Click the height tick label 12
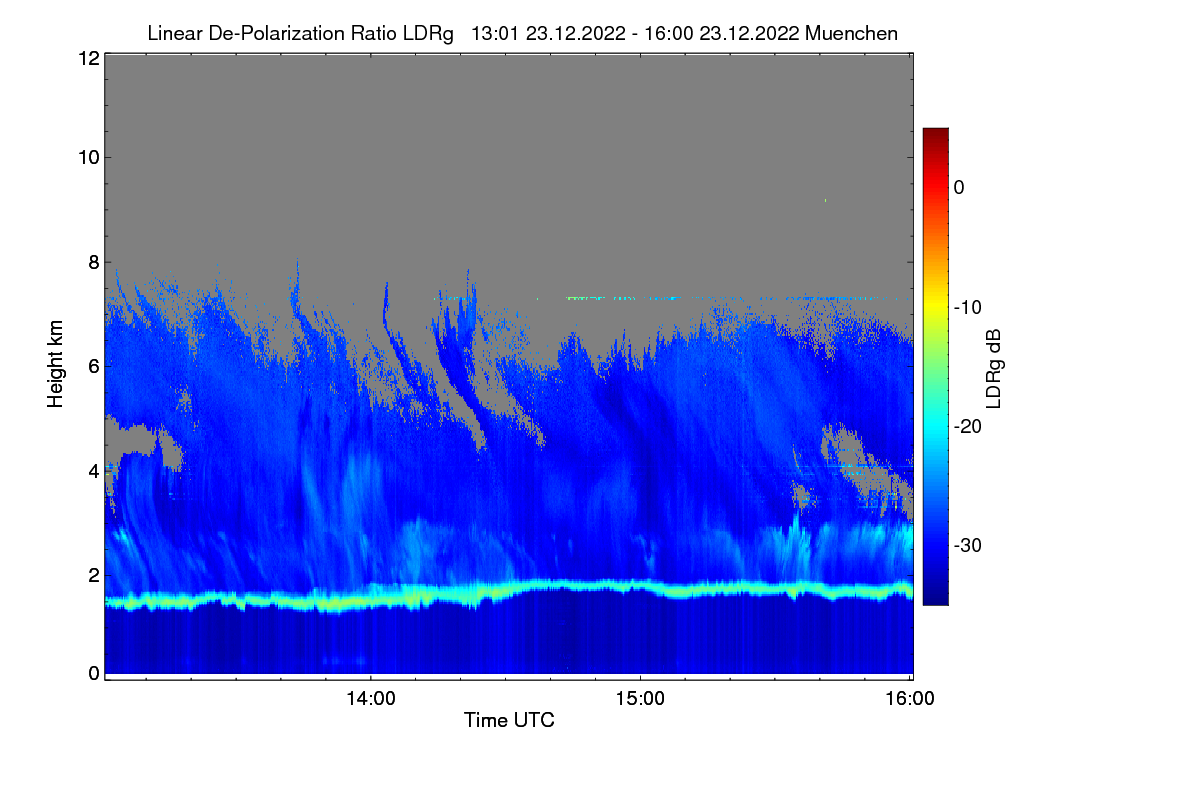 pos(87,58)
